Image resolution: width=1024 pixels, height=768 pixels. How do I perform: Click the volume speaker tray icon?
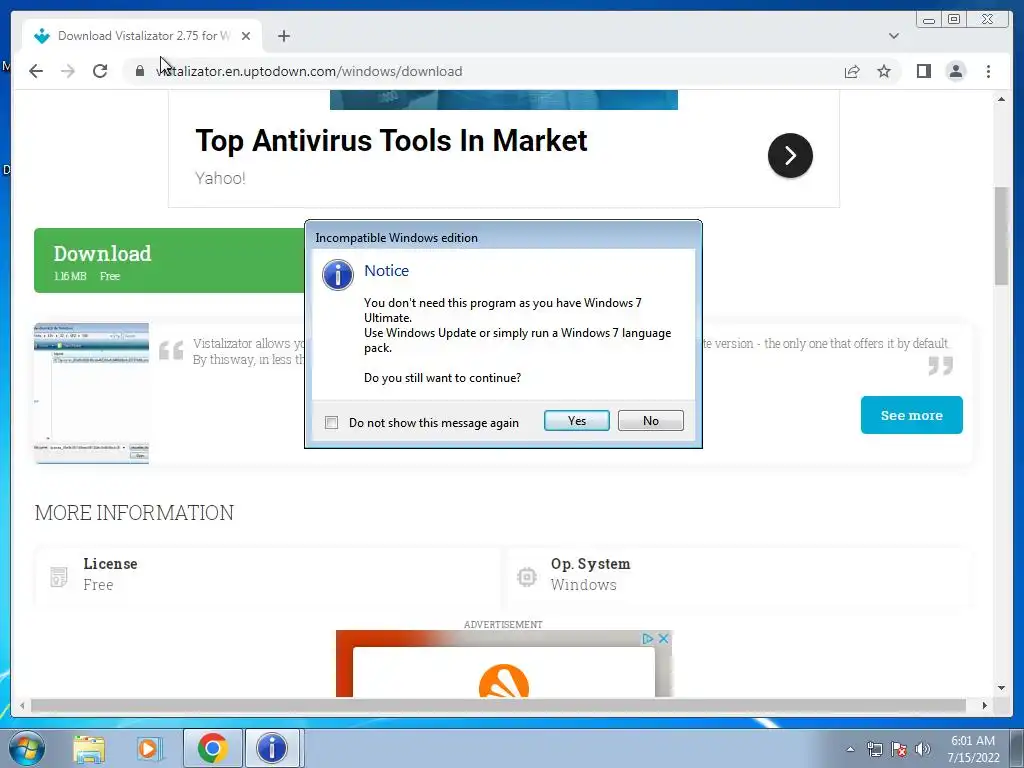(x=923, y=749)
